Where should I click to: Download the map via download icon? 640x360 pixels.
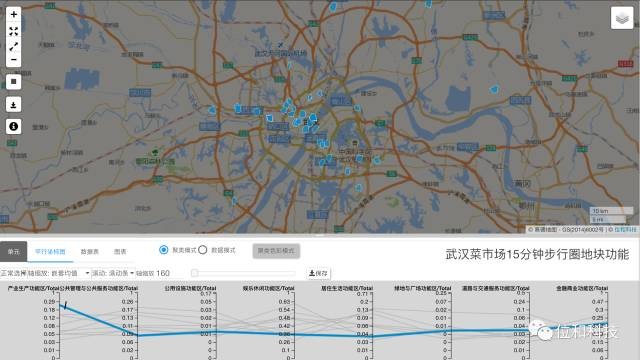(x=13, y=104)
